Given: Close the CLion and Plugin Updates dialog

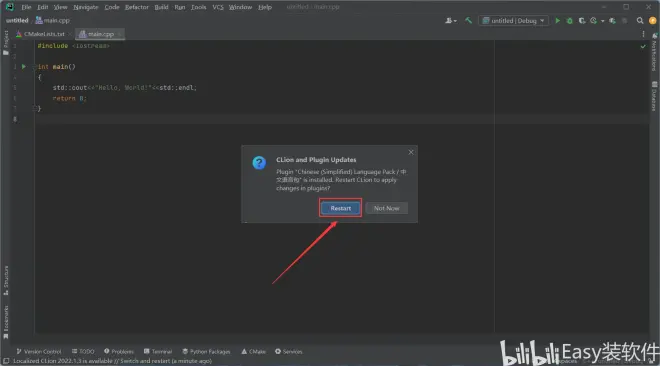Looking at the screenshot, I should 411,152.
